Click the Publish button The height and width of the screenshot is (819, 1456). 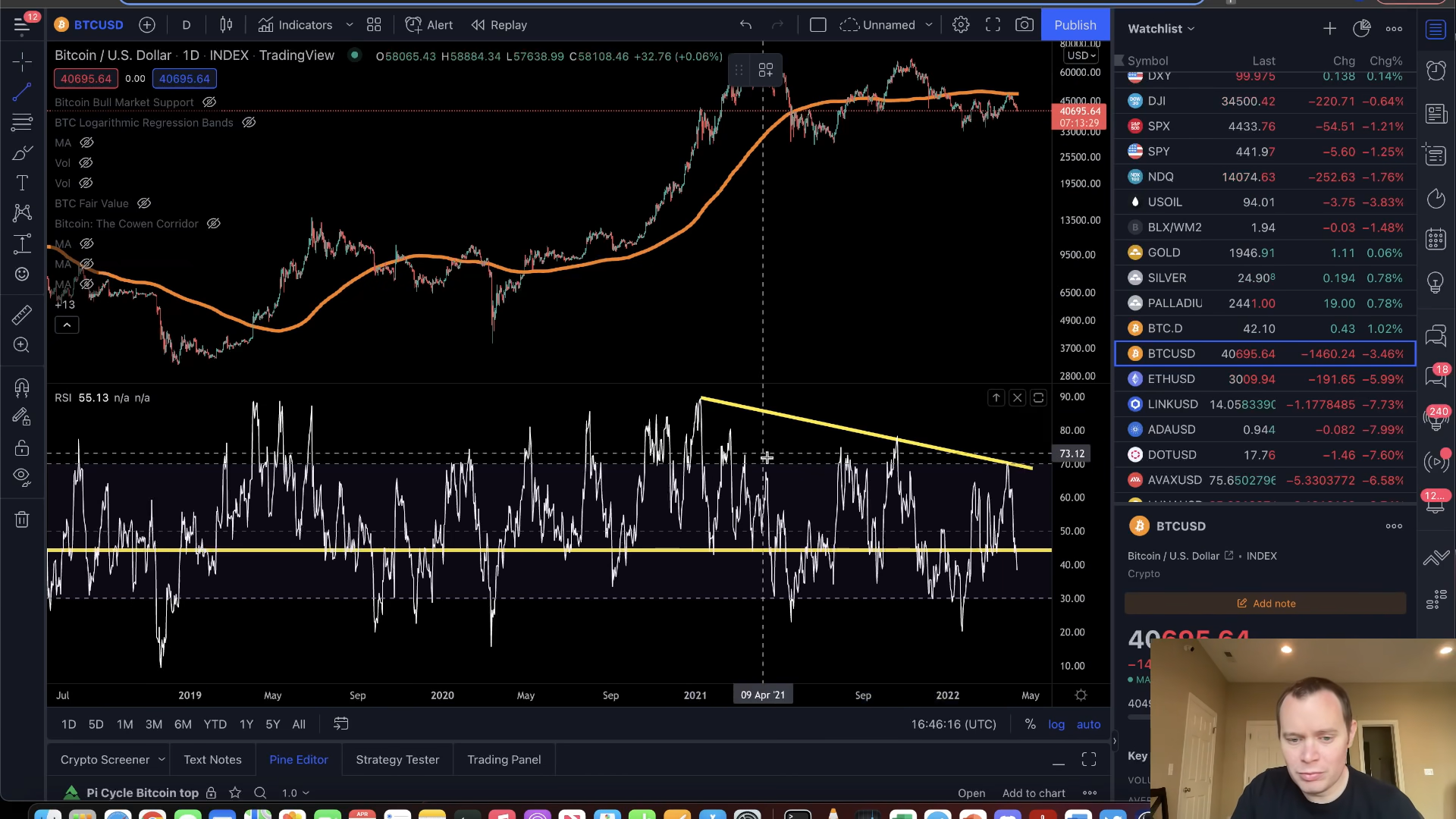pyautogui.click(x=1075, y=25)
